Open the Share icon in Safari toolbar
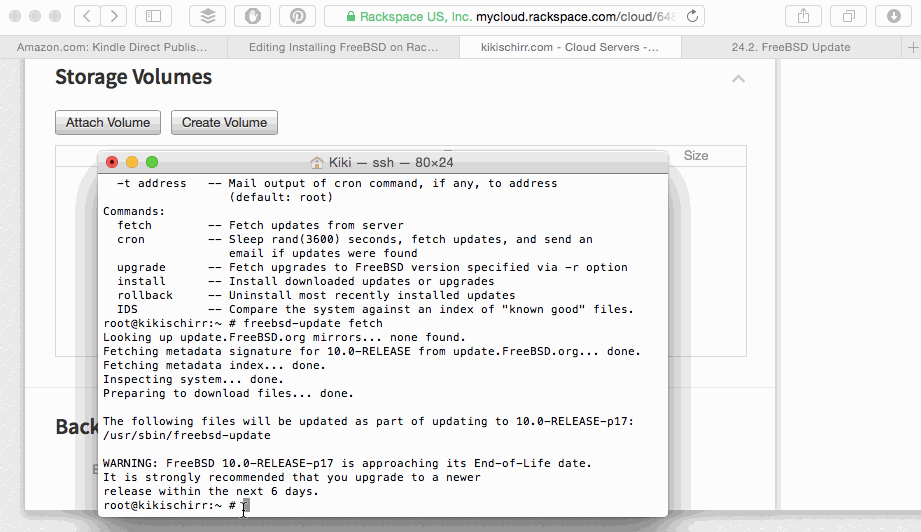The height and width of the screenshot is (532, 921). click(x=804, y=16)
